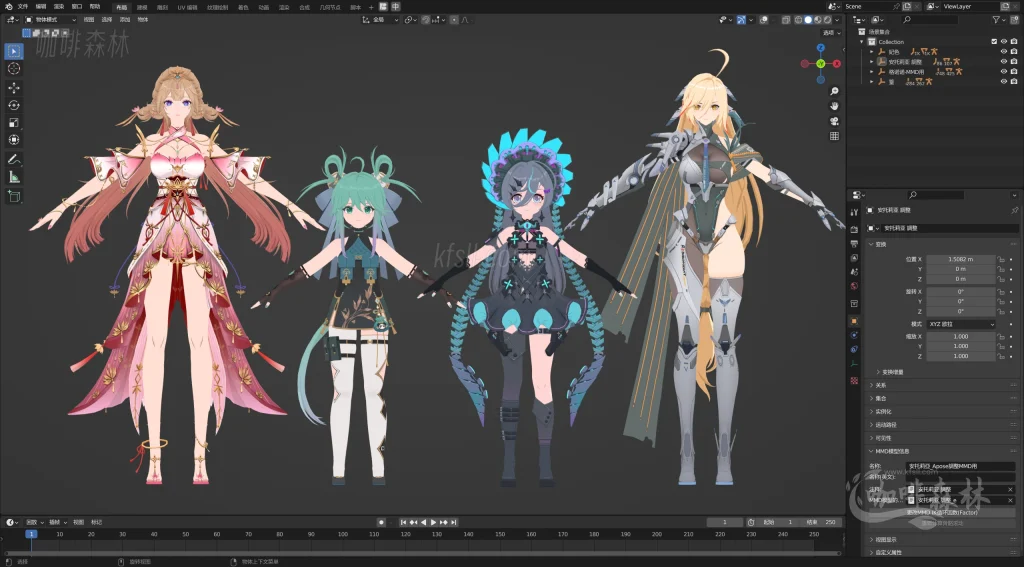The height and width of the screenshot is (567, 1024).
Task: Click the add workspace plus button
Action: [x=371, y=7]
